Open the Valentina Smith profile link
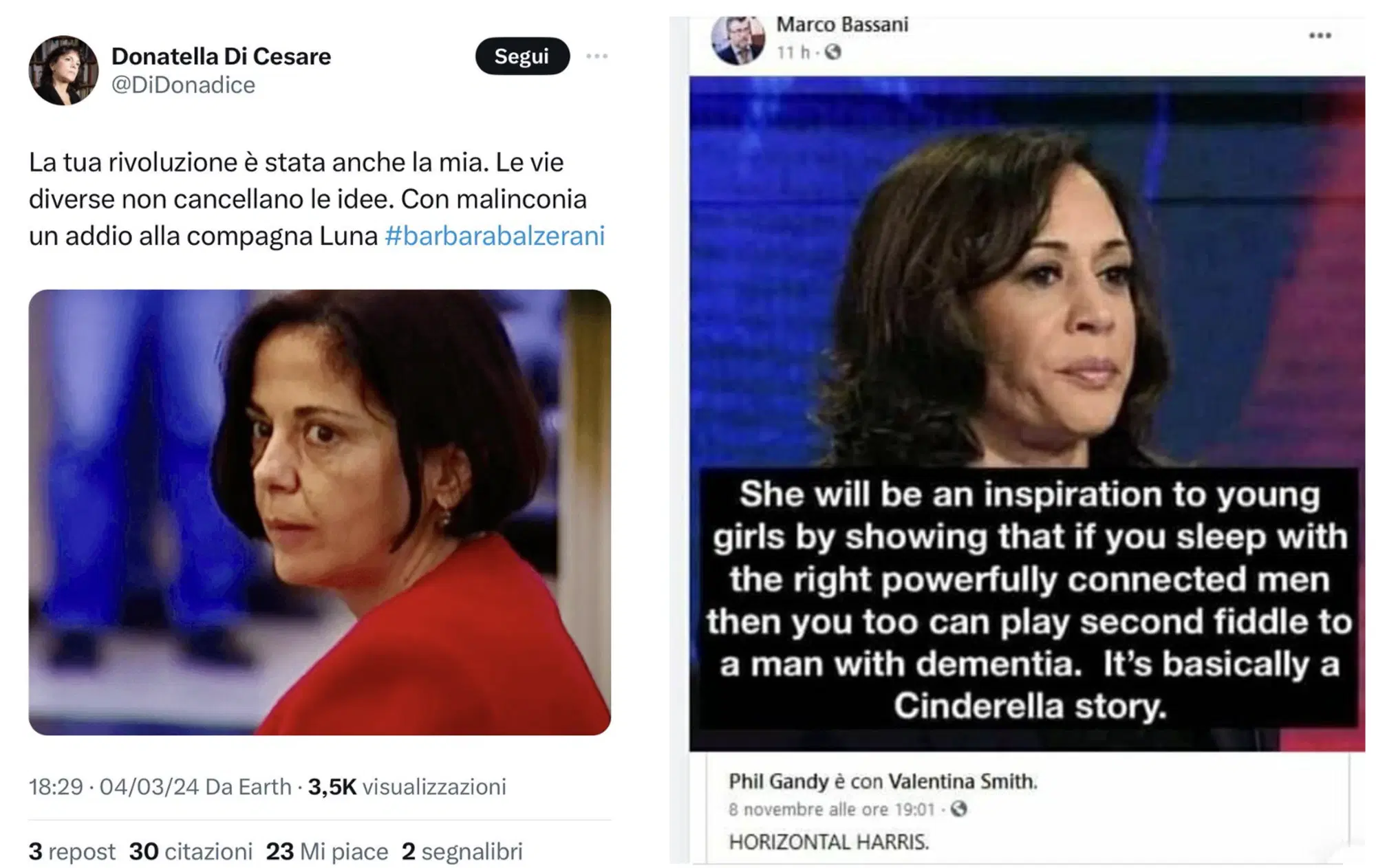Image resolution: width=1376 pixels, height=868 pixels. pos(962,781)
